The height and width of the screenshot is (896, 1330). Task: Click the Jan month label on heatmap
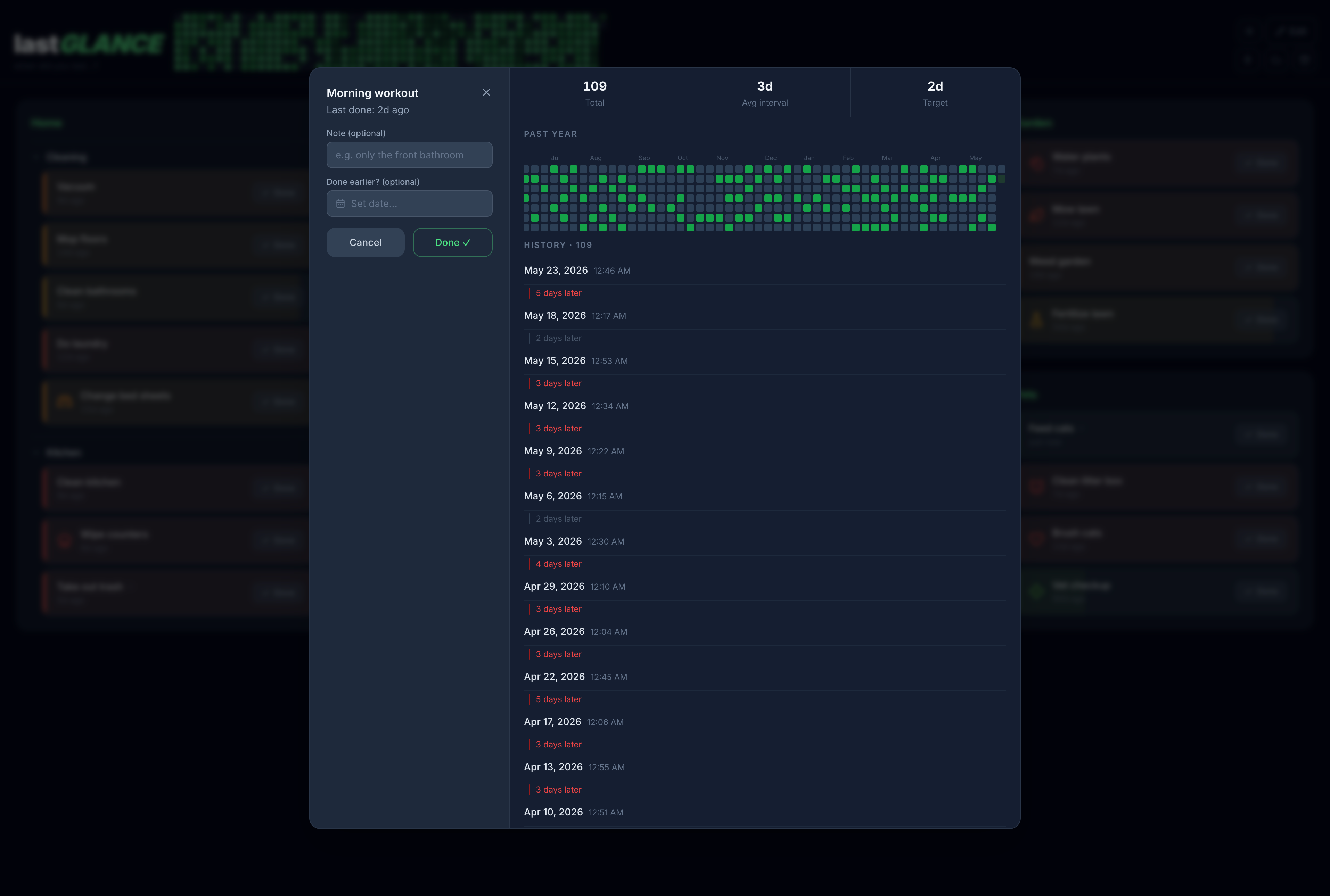(809, 158)
